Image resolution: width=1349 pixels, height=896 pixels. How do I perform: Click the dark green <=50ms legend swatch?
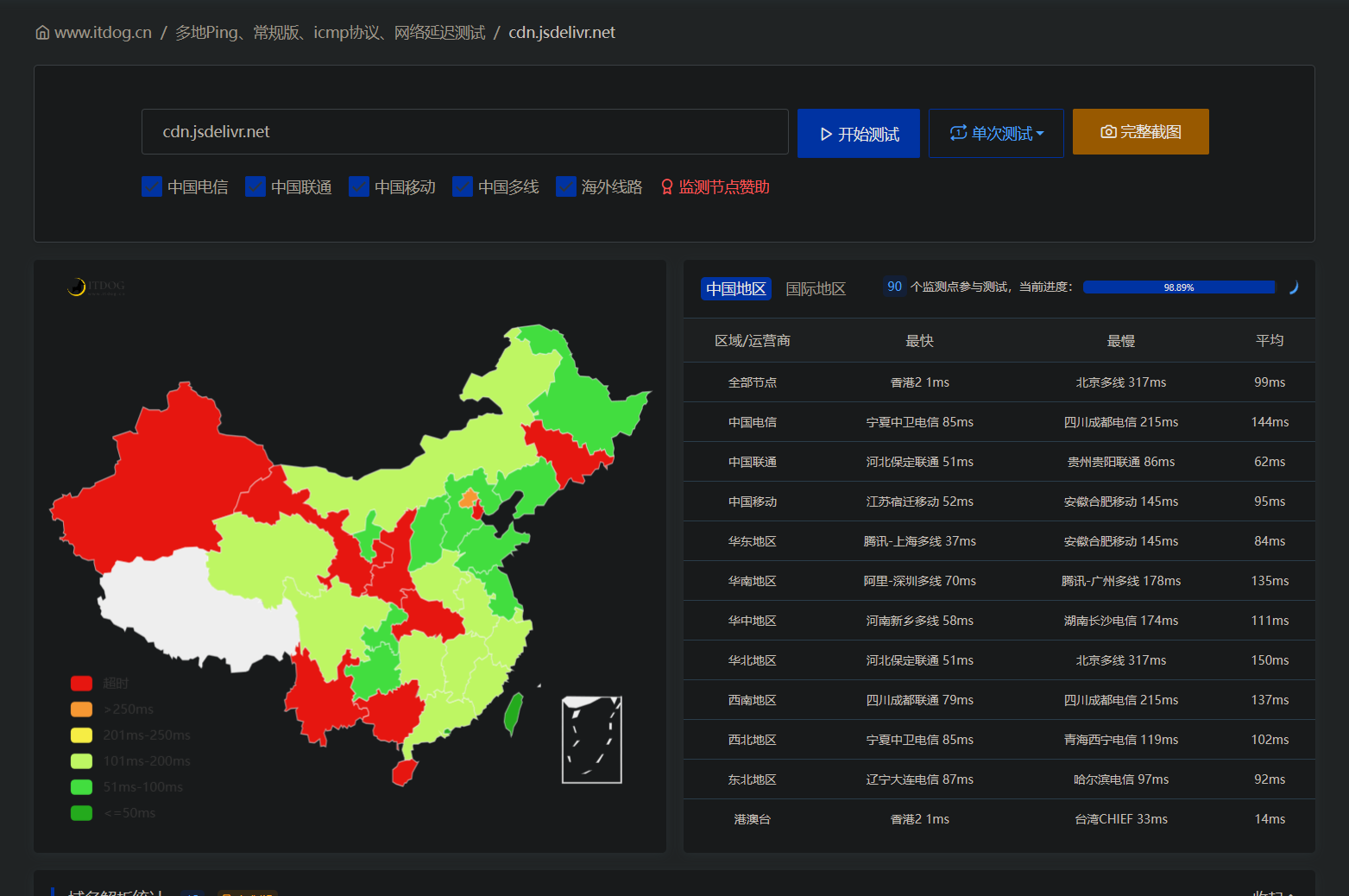click(82, 813)
